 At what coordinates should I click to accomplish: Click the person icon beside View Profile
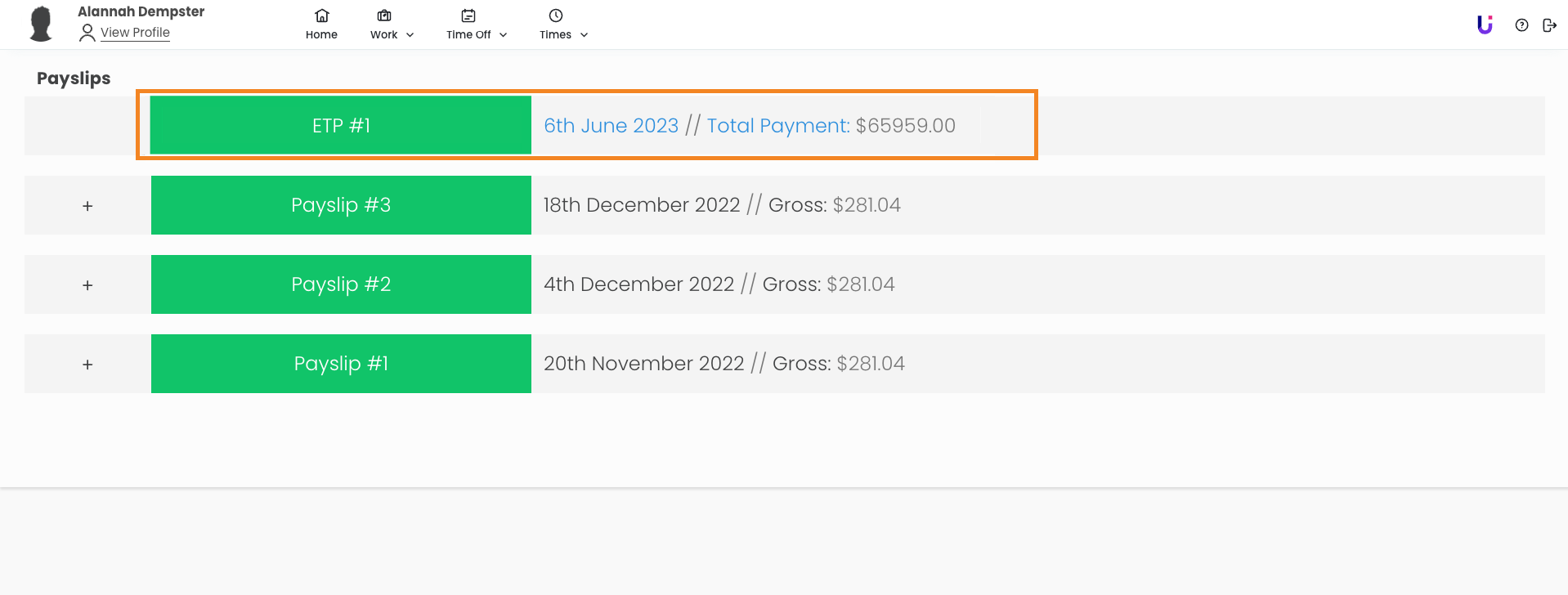coord(87,33)
